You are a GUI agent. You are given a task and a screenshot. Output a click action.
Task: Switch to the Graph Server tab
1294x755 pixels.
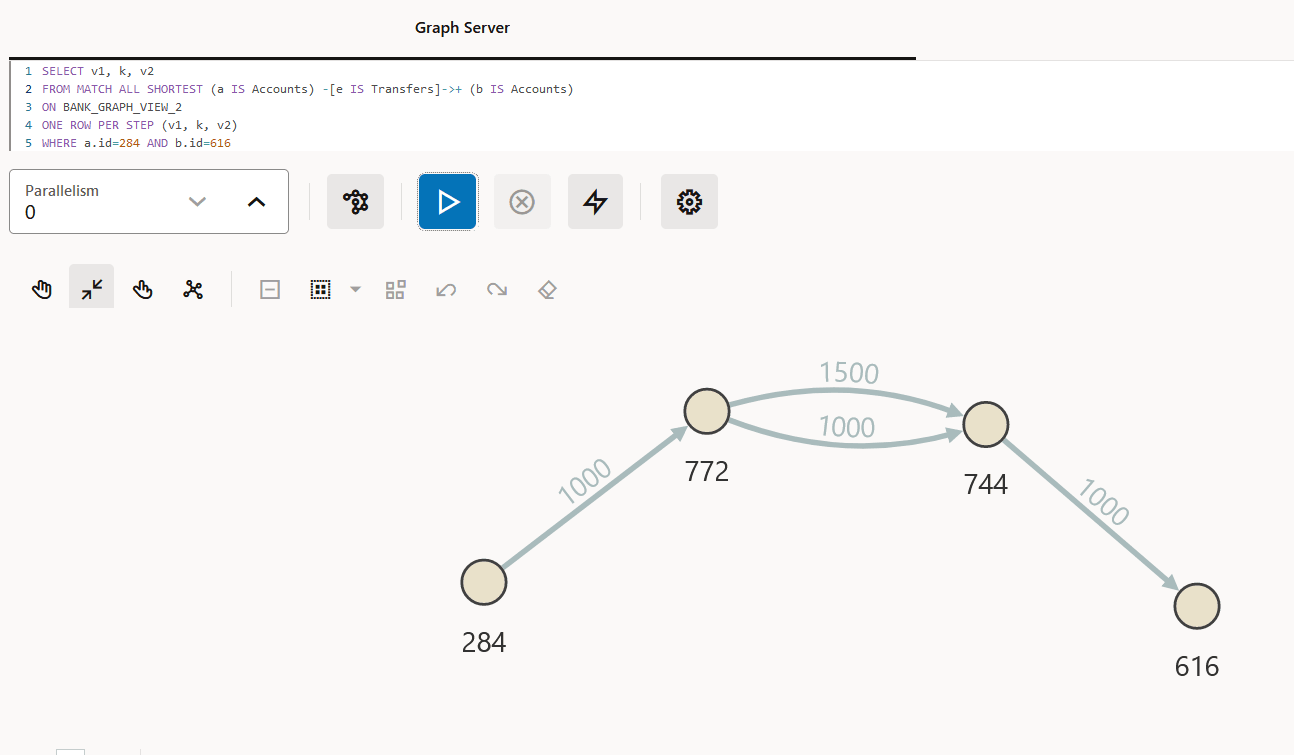462,28
